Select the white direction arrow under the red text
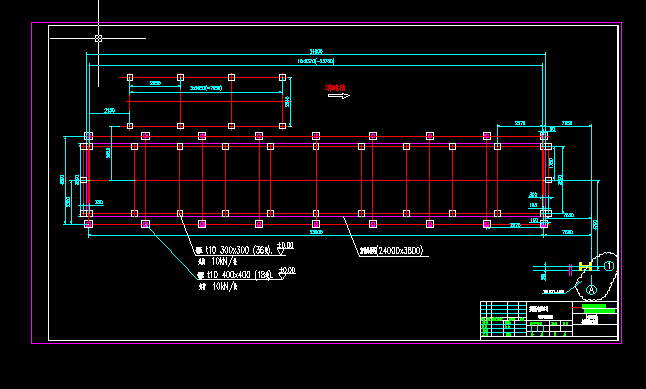 tap(339, 96)
